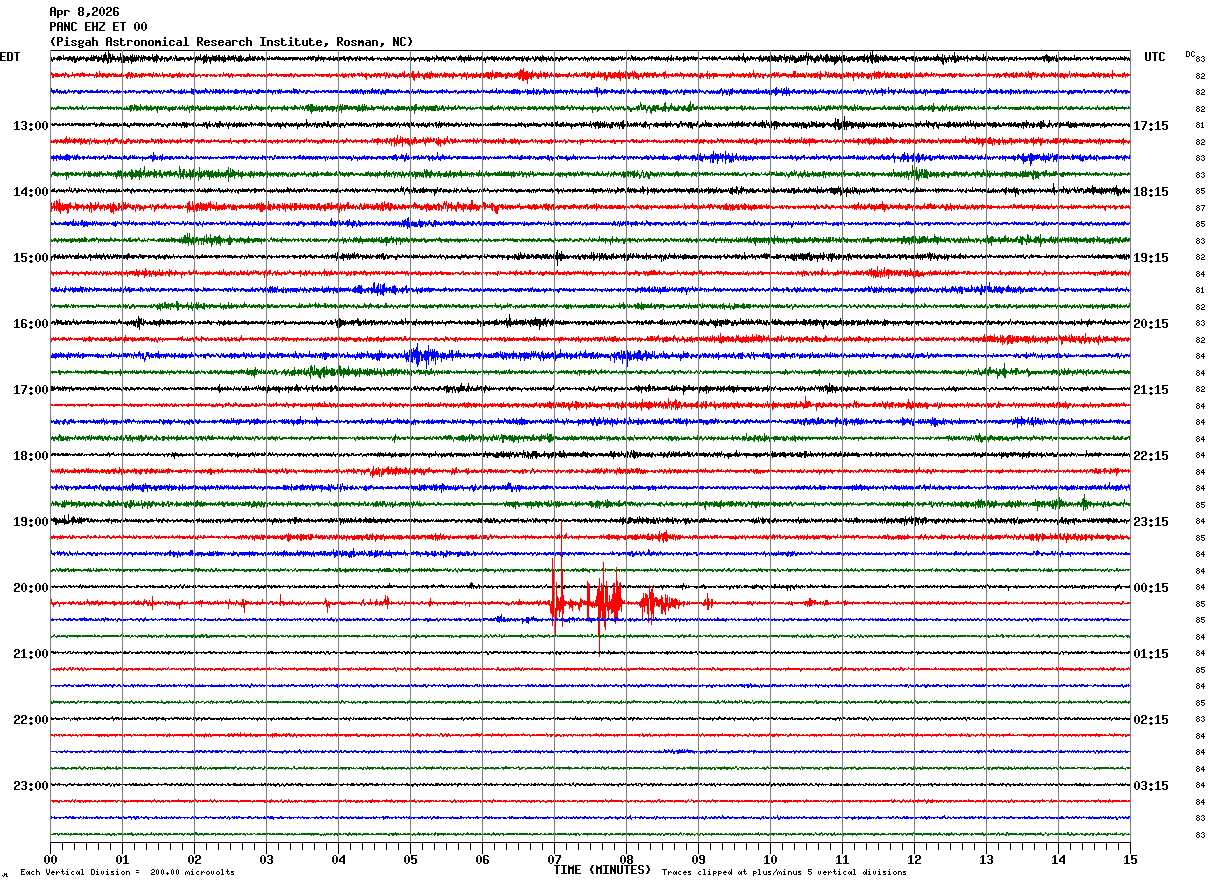Click the large red seismic burst near minute 7
The image size is (1210, 886).
(x=587, y=603)
